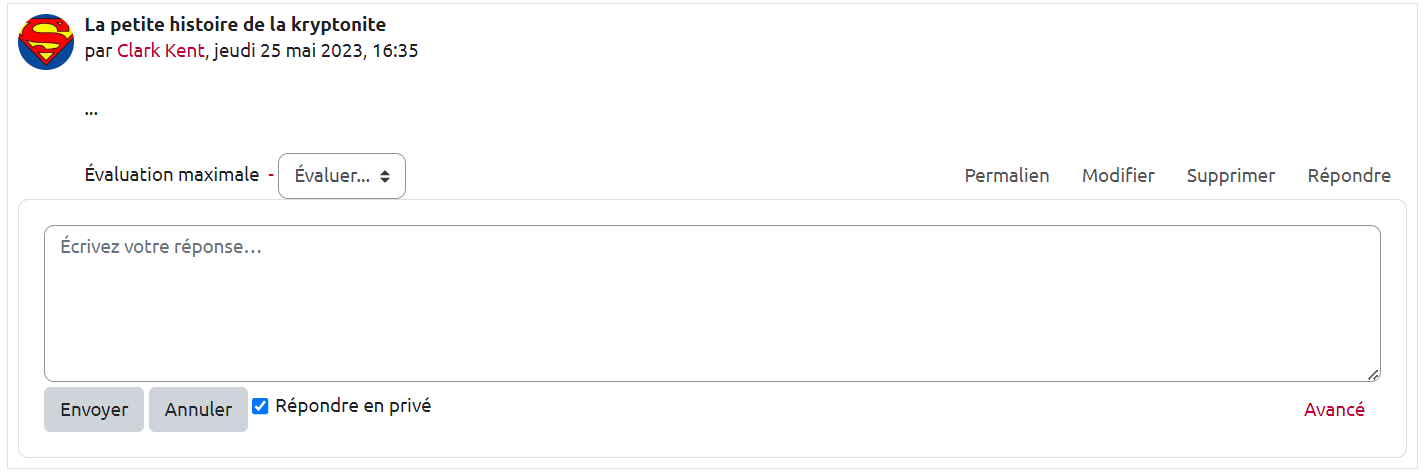The width and height of the screenshot is (1425, 475).
Task: Click the post date, jeudi 25 mai 2023
Action: [315, 51]
